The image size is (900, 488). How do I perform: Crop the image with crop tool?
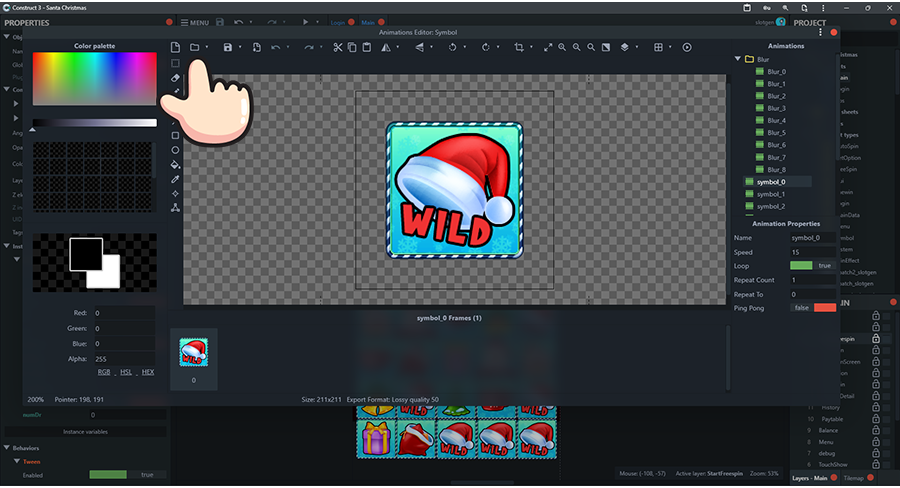tap(519, 47)
